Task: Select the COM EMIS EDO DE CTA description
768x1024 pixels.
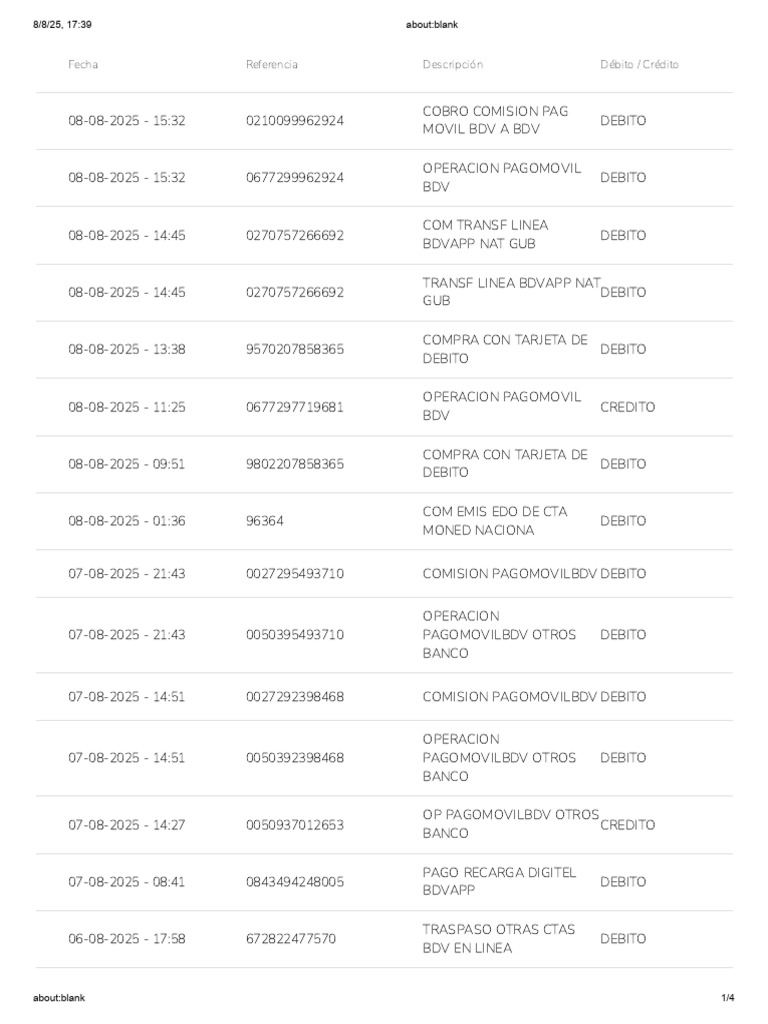Action: (494, 521)
